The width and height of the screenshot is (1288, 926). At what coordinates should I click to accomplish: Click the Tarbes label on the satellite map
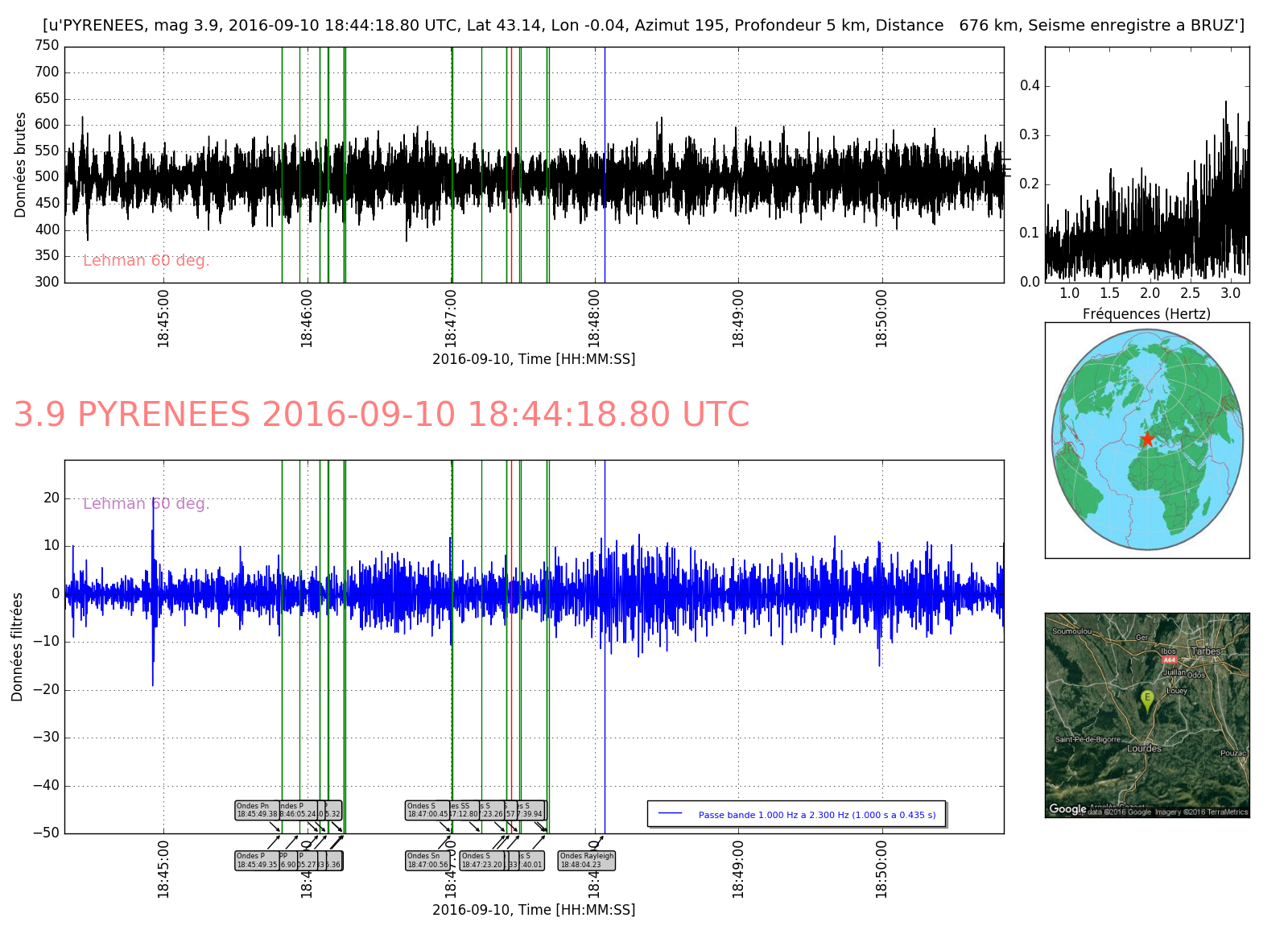pos(1206,651)
